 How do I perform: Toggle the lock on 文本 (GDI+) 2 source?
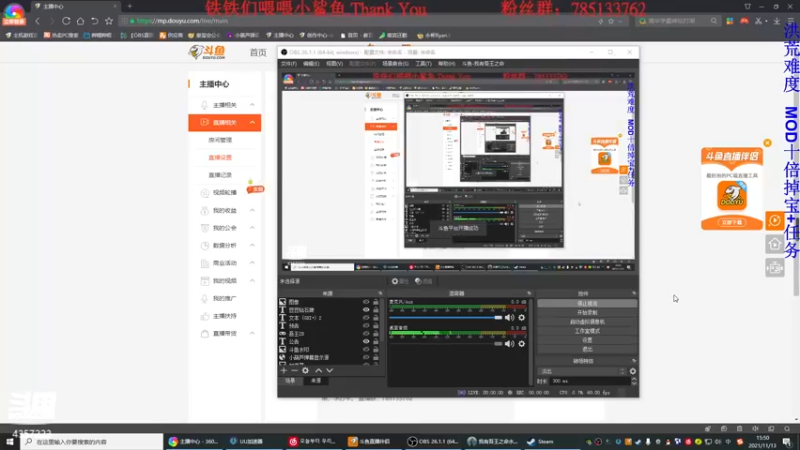pyautogui.click(x=376, y=318)
